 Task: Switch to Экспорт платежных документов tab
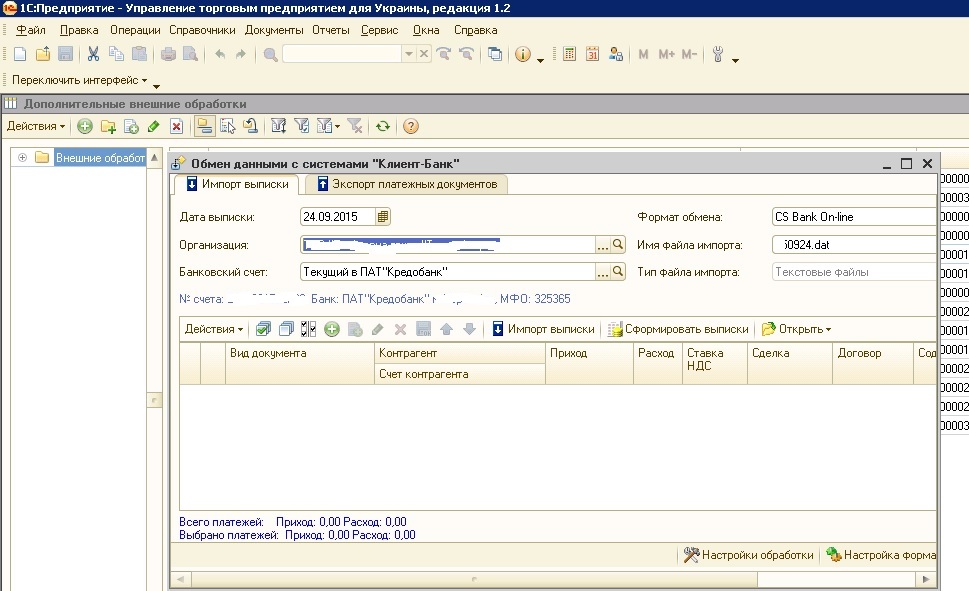point(407,184)
